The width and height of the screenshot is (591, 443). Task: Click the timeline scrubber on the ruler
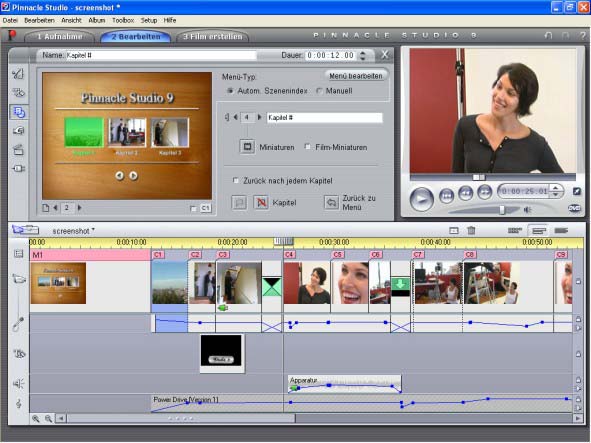283,241
